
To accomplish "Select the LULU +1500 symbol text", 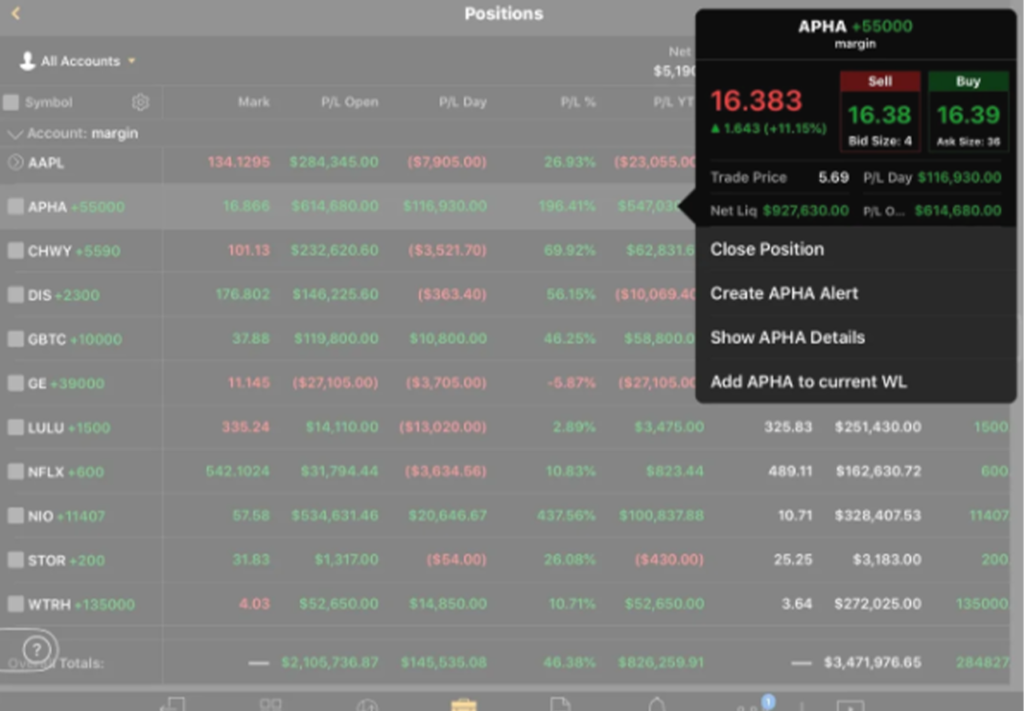I will (69, 428).
